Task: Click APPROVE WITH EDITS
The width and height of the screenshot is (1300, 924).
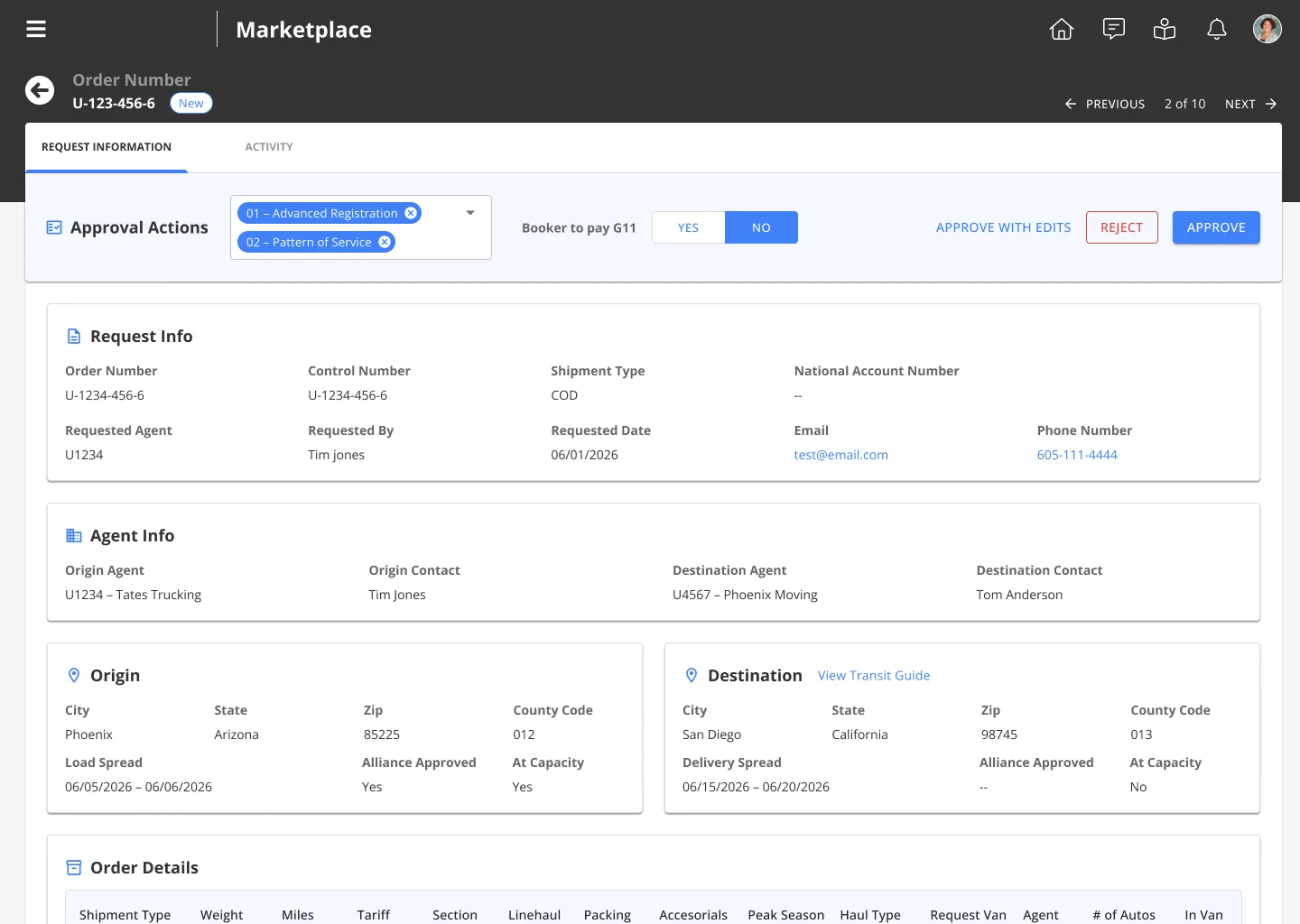Action: (x=1003, y=227)
